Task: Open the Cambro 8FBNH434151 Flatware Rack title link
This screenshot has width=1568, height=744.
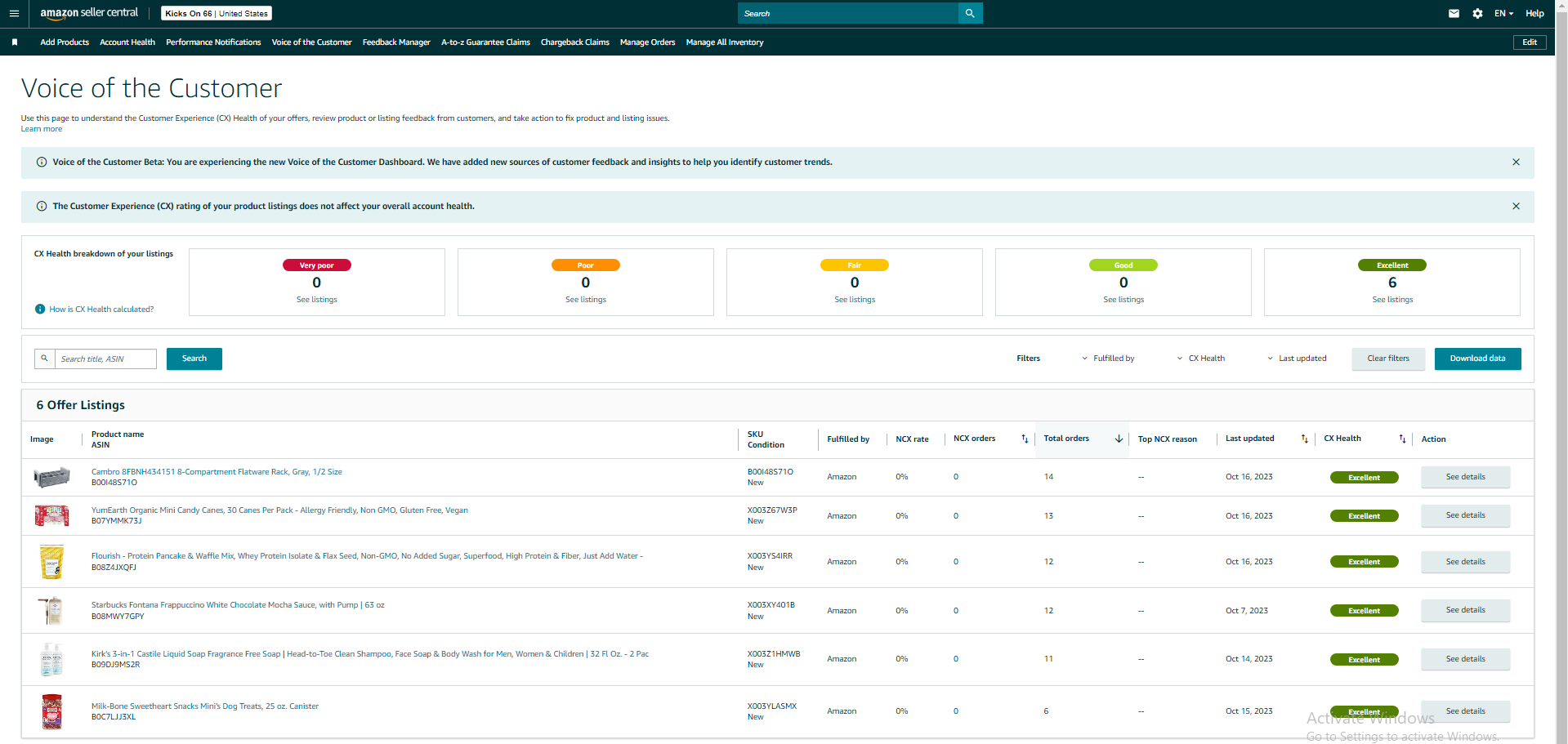Action: (x=217, y=472)
